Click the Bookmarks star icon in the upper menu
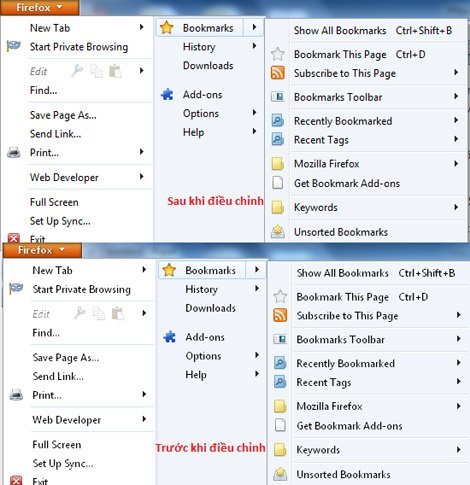Image resolution: width=470 pixels, height=485 pixels. (x=166, y=28)
